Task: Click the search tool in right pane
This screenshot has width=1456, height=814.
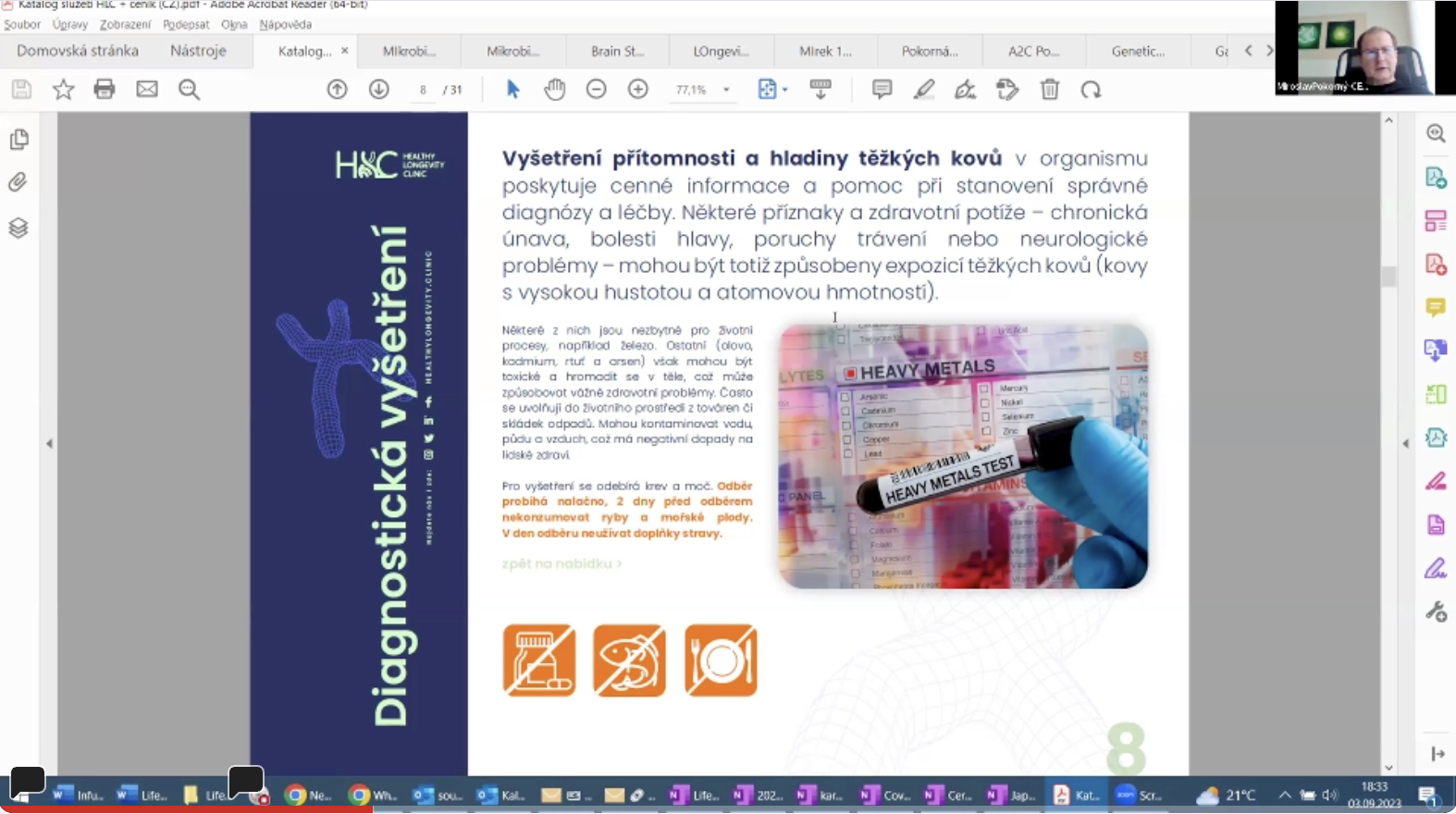Action: coord(1436,133)
